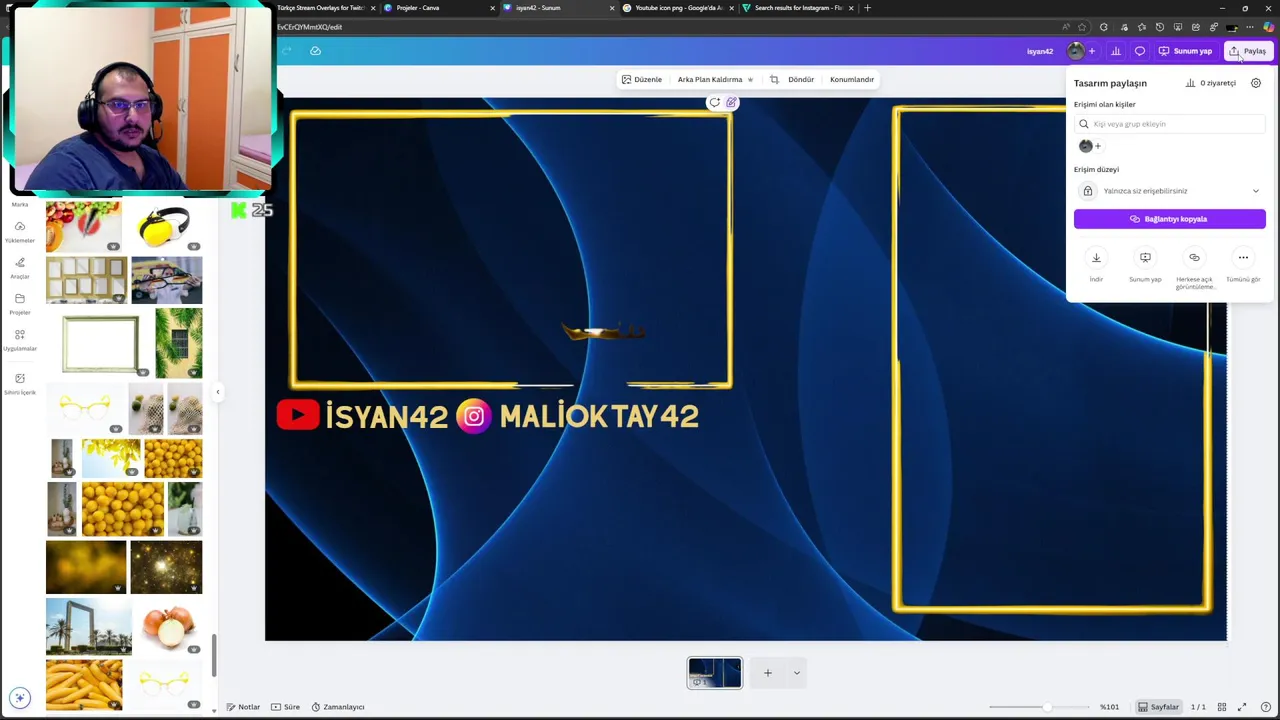Select the white picture frame image
Viewport: 1280px width, 720px height.
point(100,343)
